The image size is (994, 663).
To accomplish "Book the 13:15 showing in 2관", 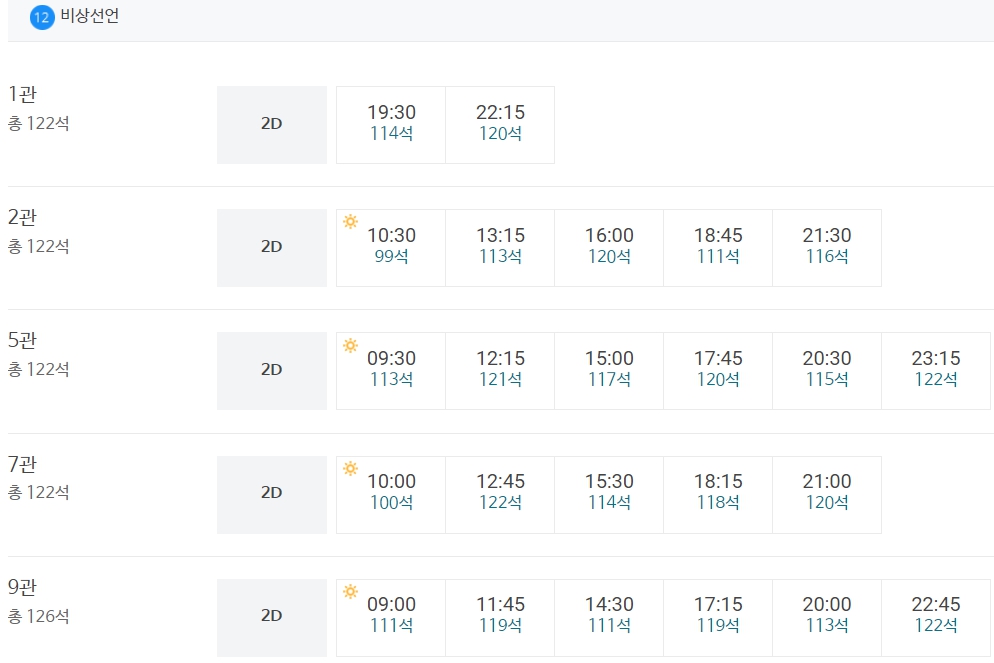I will 500,248.
